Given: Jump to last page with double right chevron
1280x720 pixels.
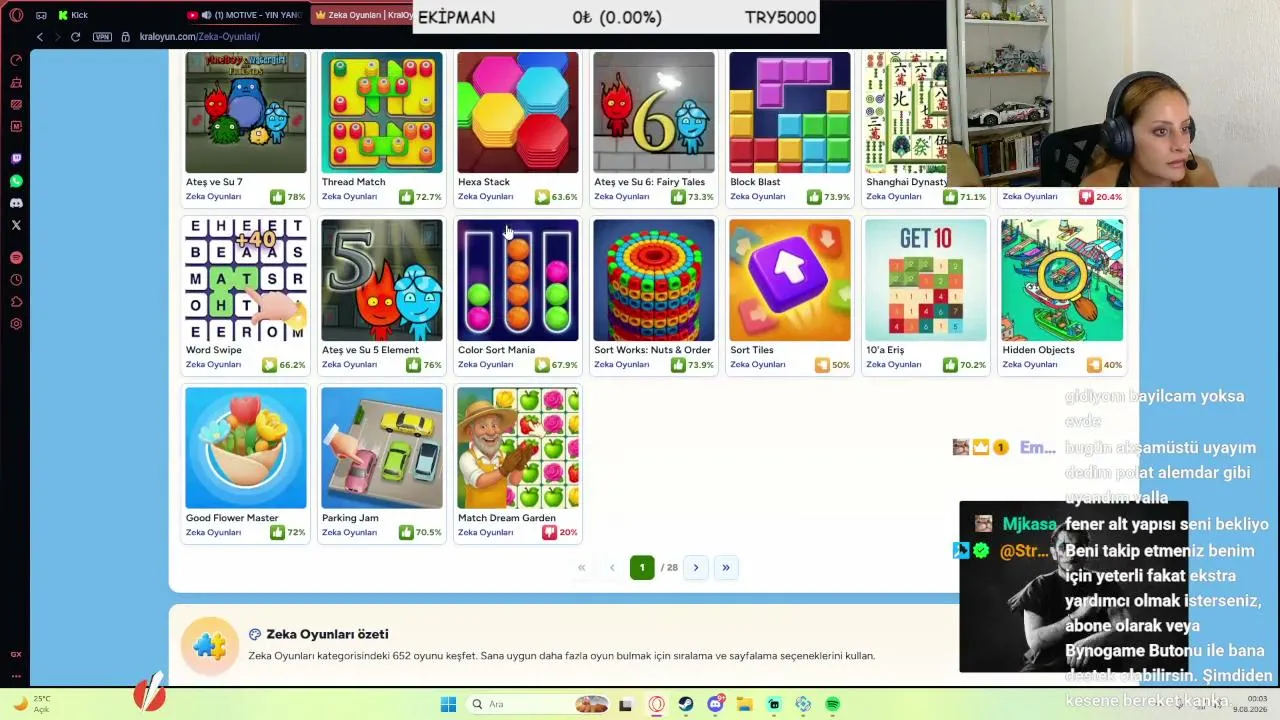Looking at the screenshot, I should click(x=726, y=568).
